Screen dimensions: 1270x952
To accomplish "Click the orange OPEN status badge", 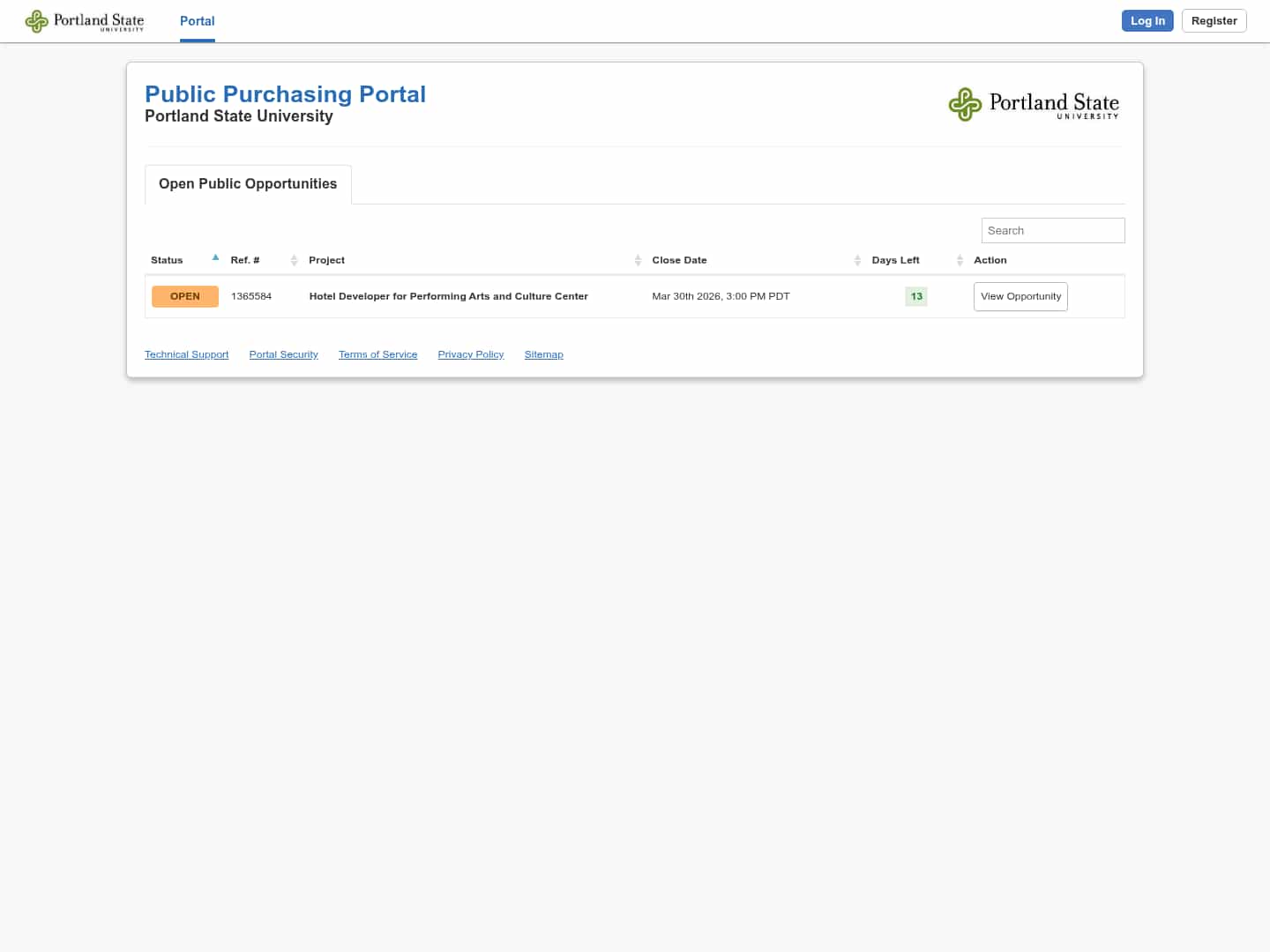I will [x=185, y=296].
